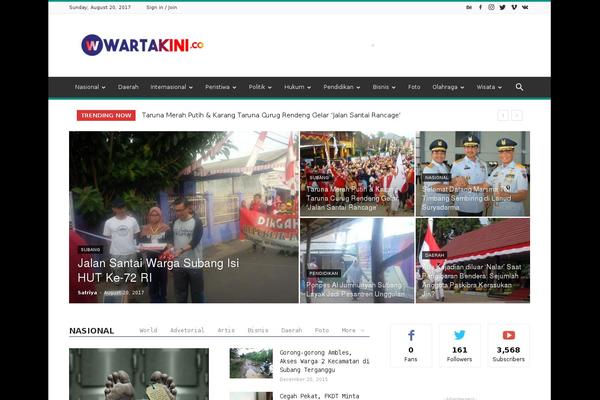Open the Instagram icon in top bar
The image size is (600, 400).
491,7
